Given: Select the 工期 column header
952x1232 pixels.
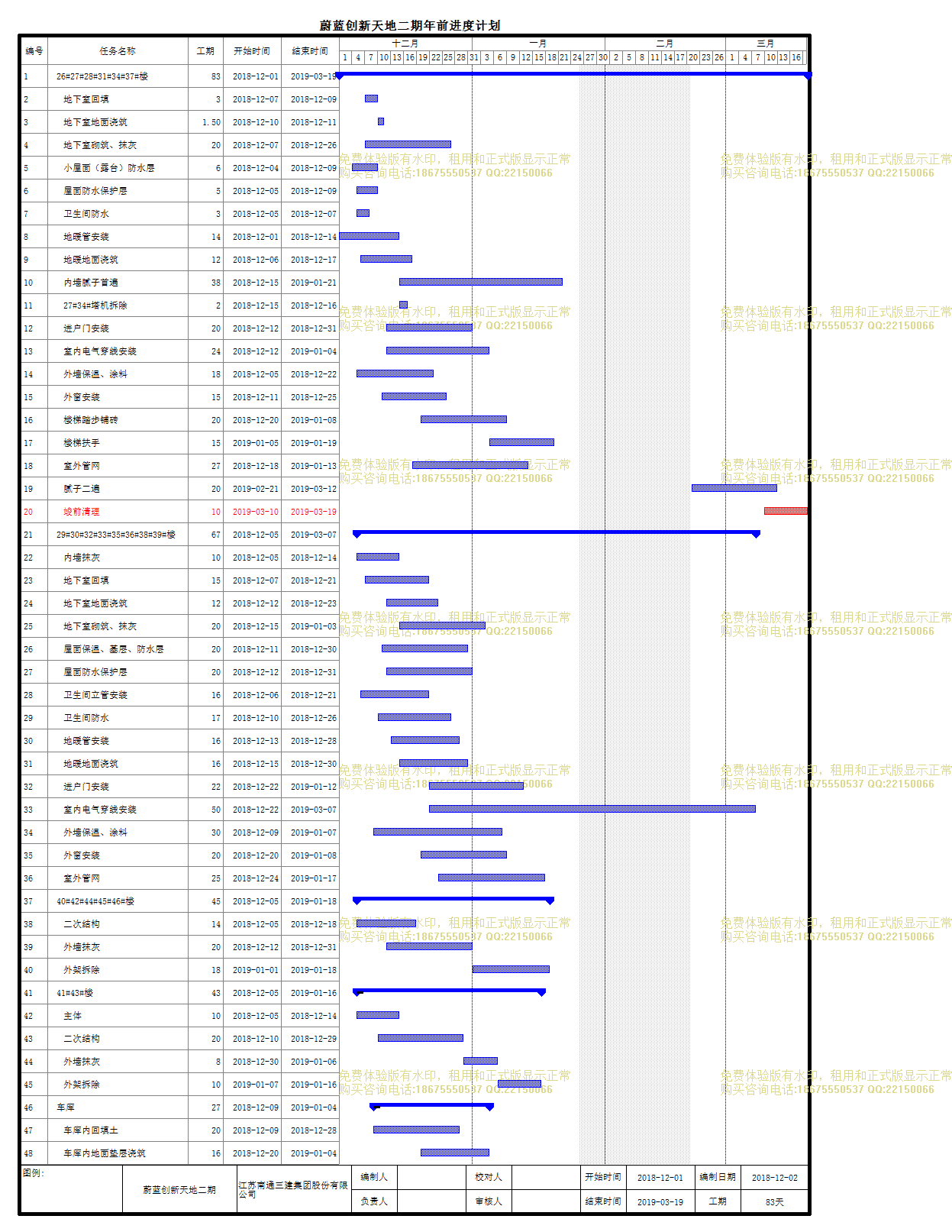Looking at the screenshot, I should [x=205, y=51].
